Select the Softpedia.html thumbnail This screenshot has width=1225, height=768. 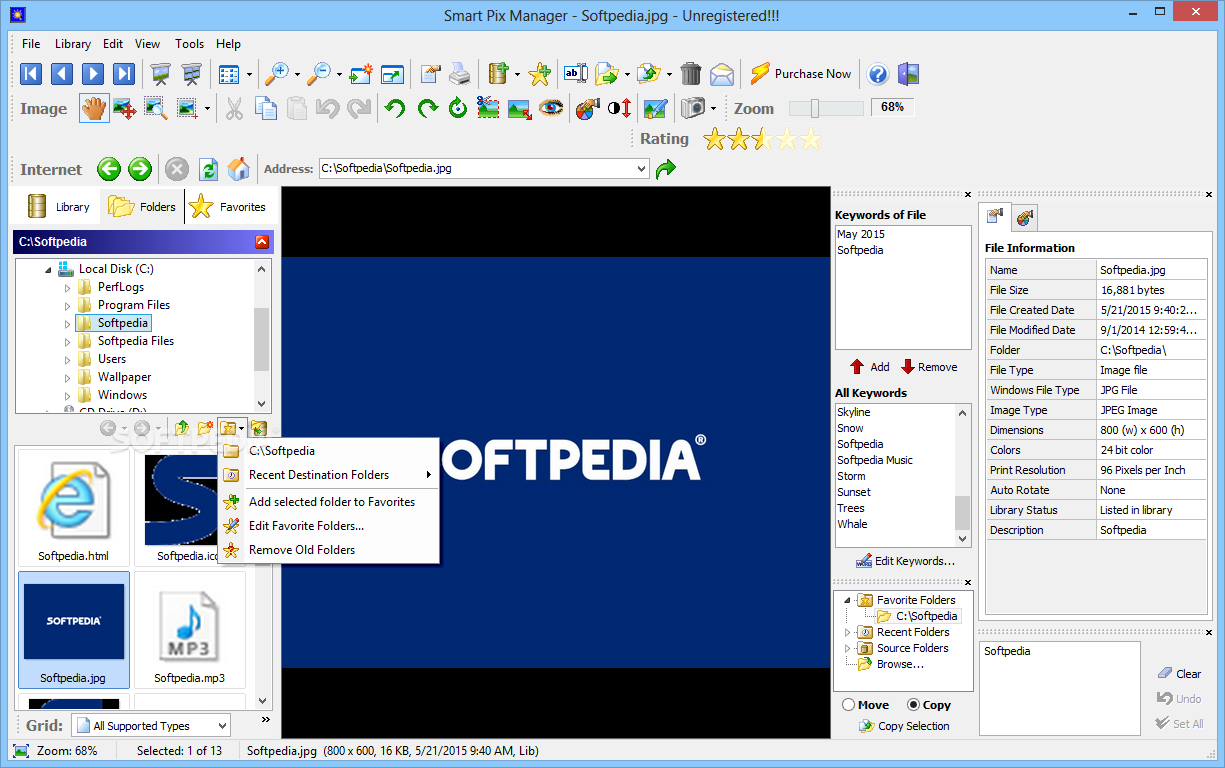[x=74, y=508]
